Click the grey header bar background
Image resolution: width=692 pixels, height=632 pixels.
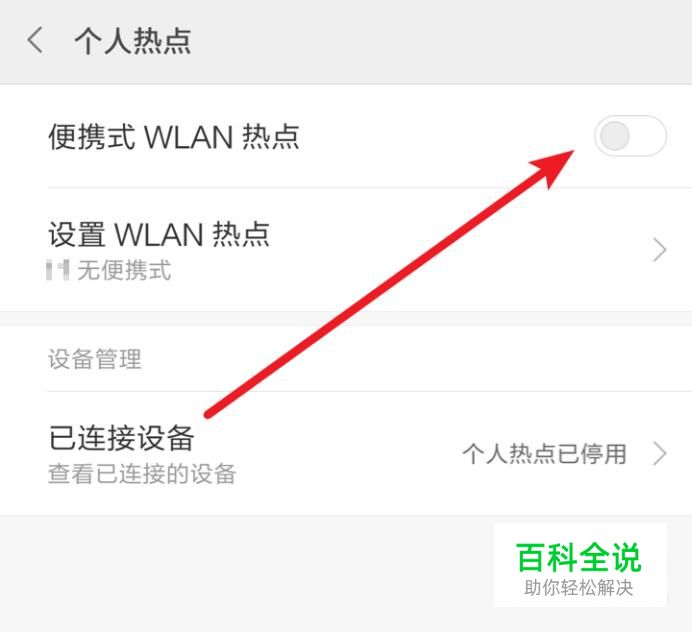346,41
